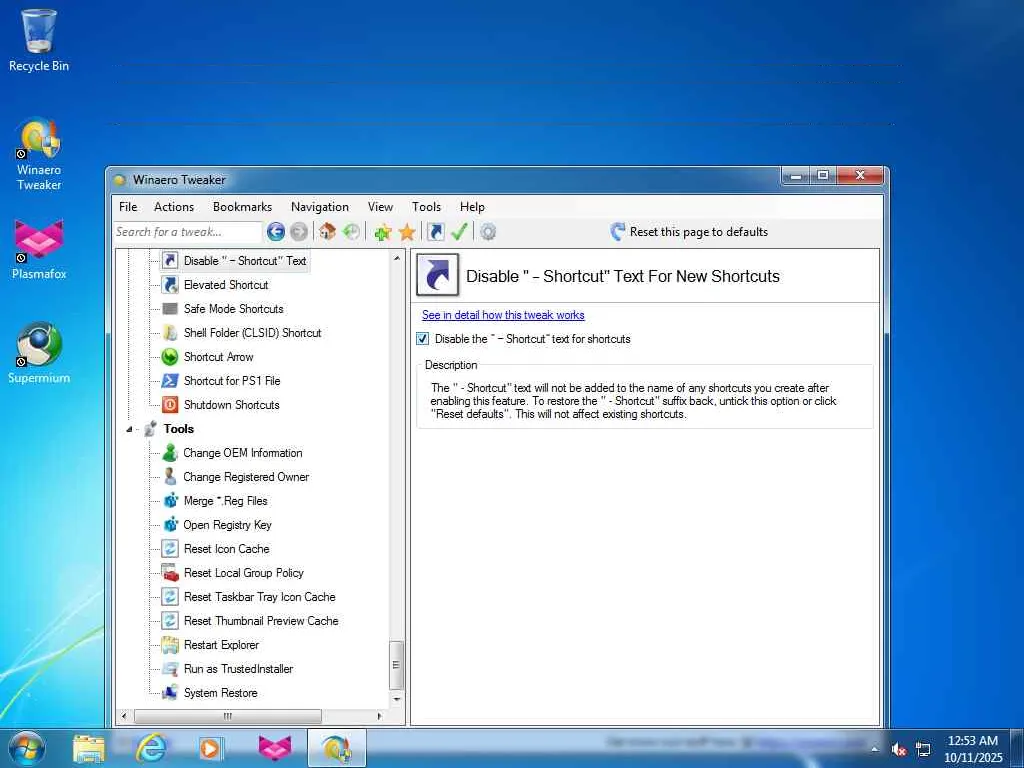This screenshot has height=768, width=1024.
Task: Select the Open Registry Key icon
Action: [170, 524]
